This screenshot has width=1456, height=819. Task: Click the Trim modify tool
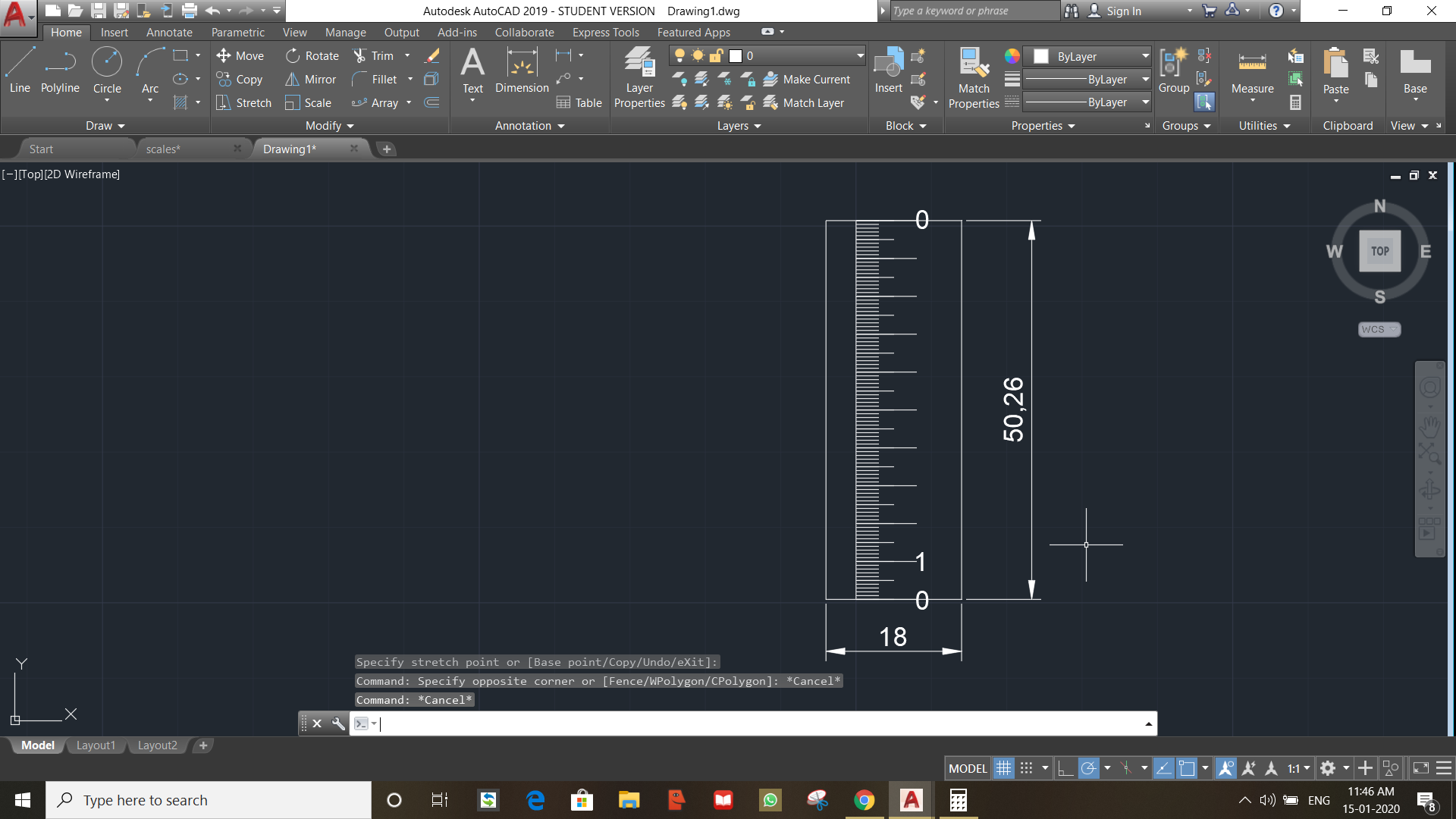click(375, 56)
